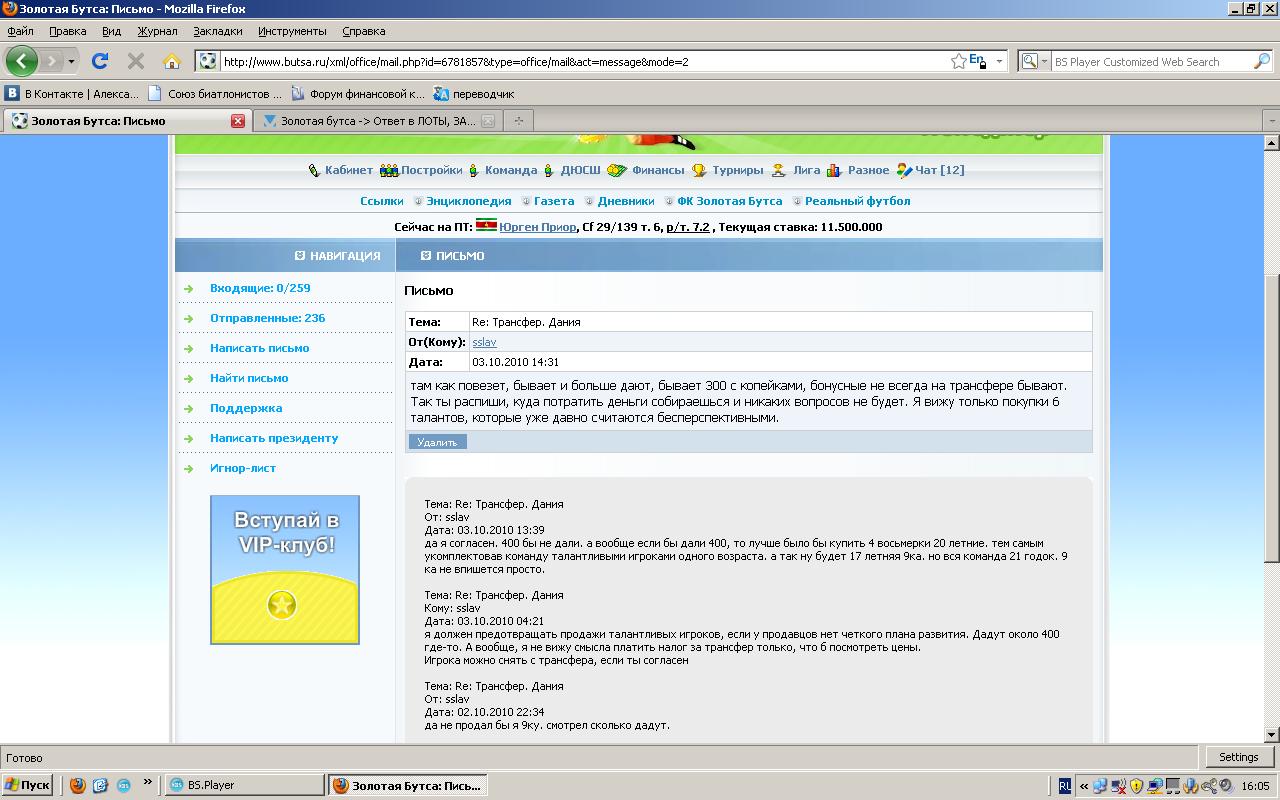Click the URL address field
The width and height of the screenshot is (1280, 800).
(580, 61)
